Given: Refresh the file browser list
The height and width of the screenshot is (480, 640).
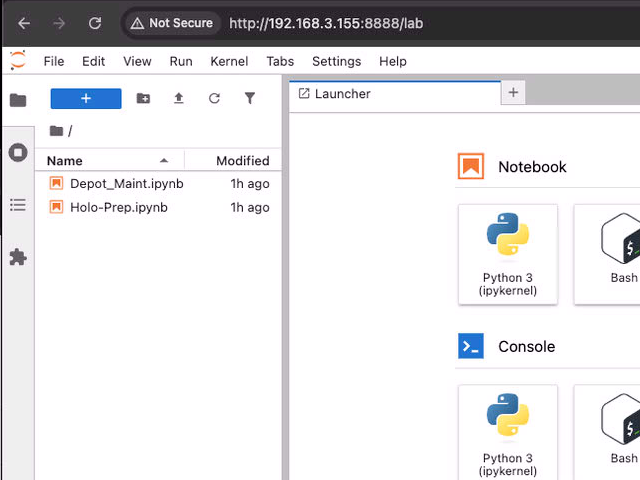Looking at the screenshot, I should point(214,98).
